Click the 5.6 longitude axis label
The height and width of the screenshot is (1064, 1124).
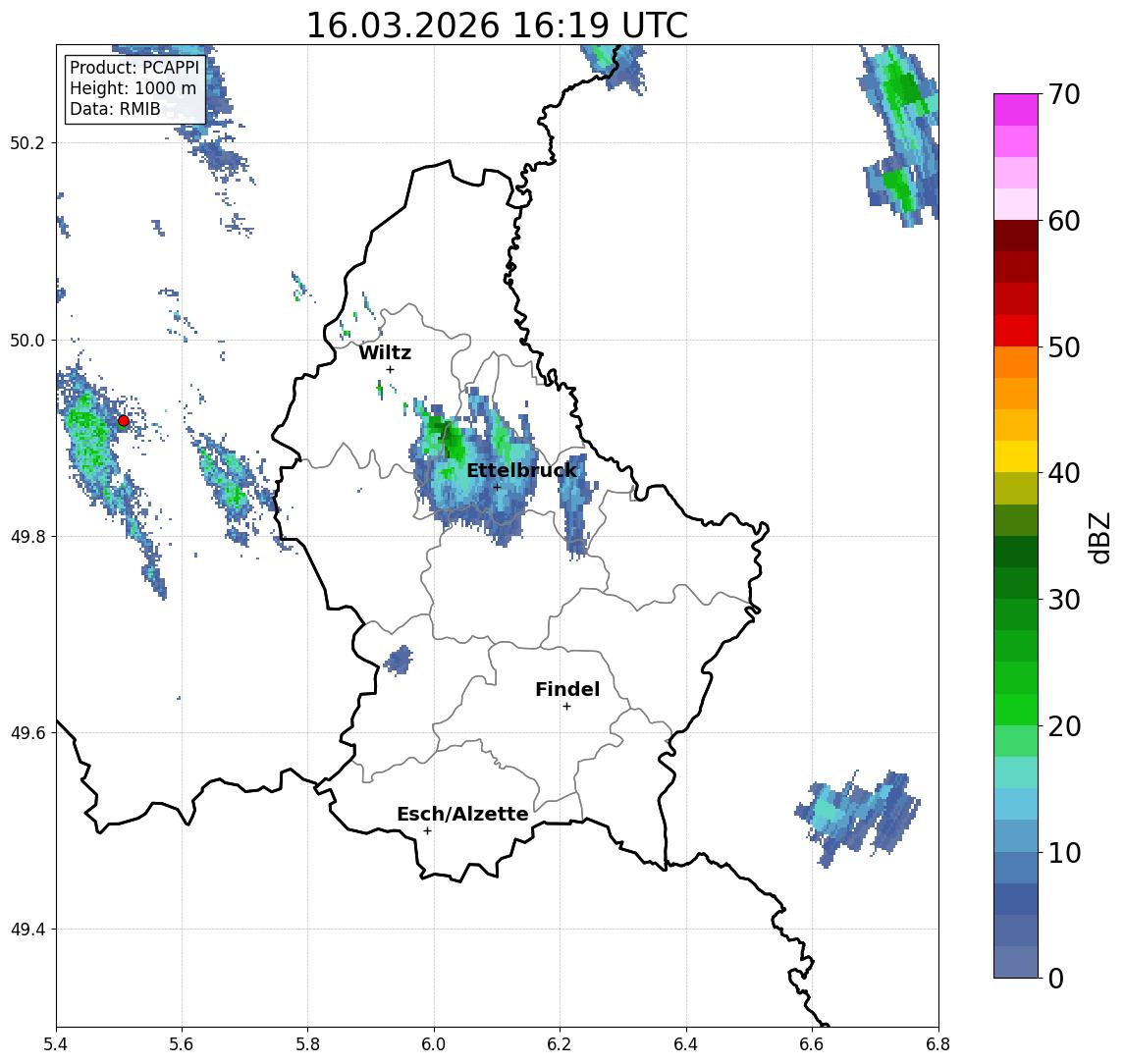pyautogui.click(x=182, y=1044)
